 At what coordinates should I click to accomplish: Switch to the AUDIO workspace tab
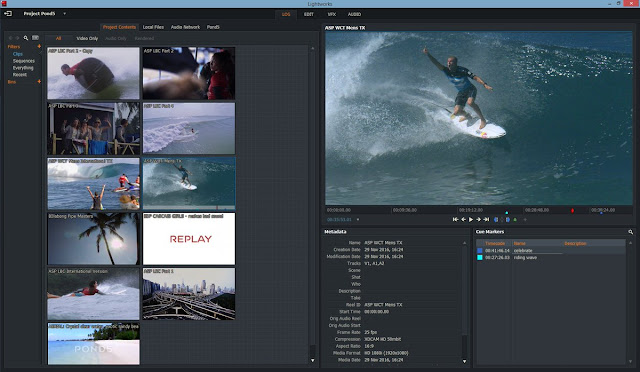click(354, 14)
